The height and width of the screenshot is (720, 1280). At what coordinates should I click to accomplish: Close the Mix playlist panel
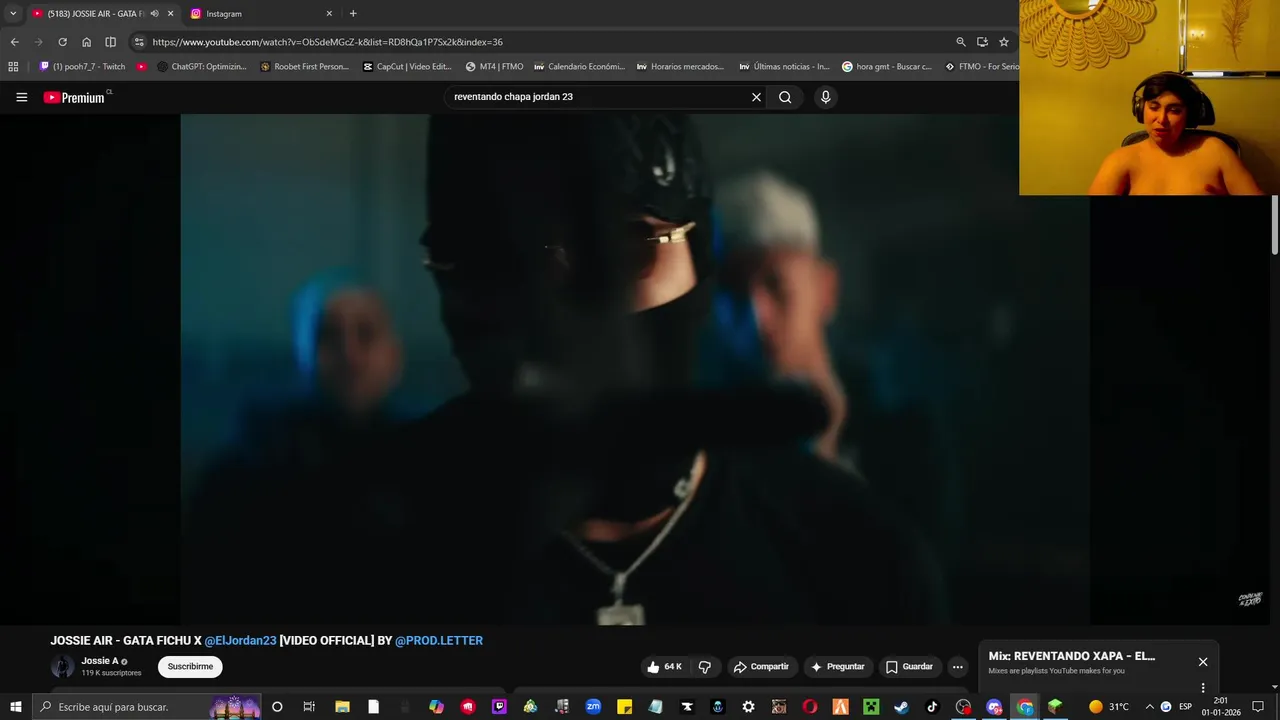click(x=1203, y=662)
